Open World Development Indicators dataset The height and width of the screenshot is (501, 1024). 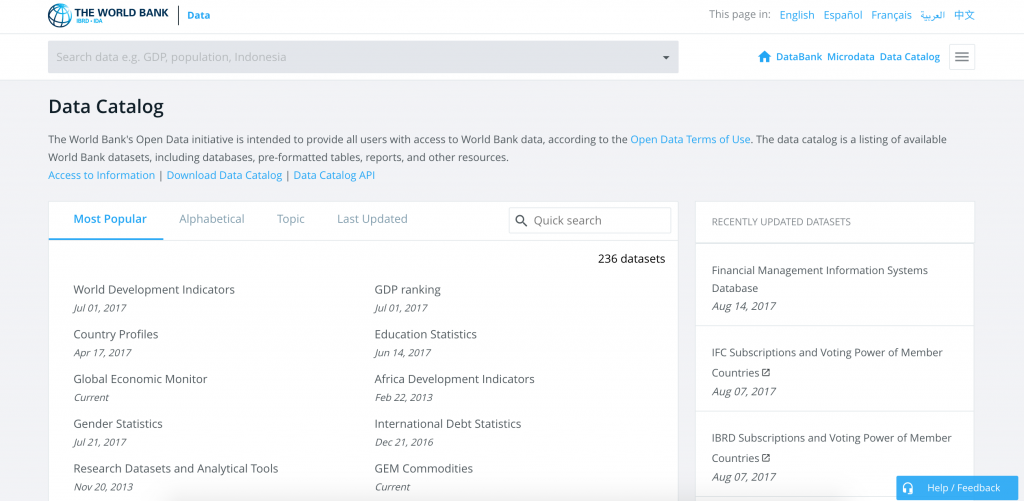coord(154,290)
